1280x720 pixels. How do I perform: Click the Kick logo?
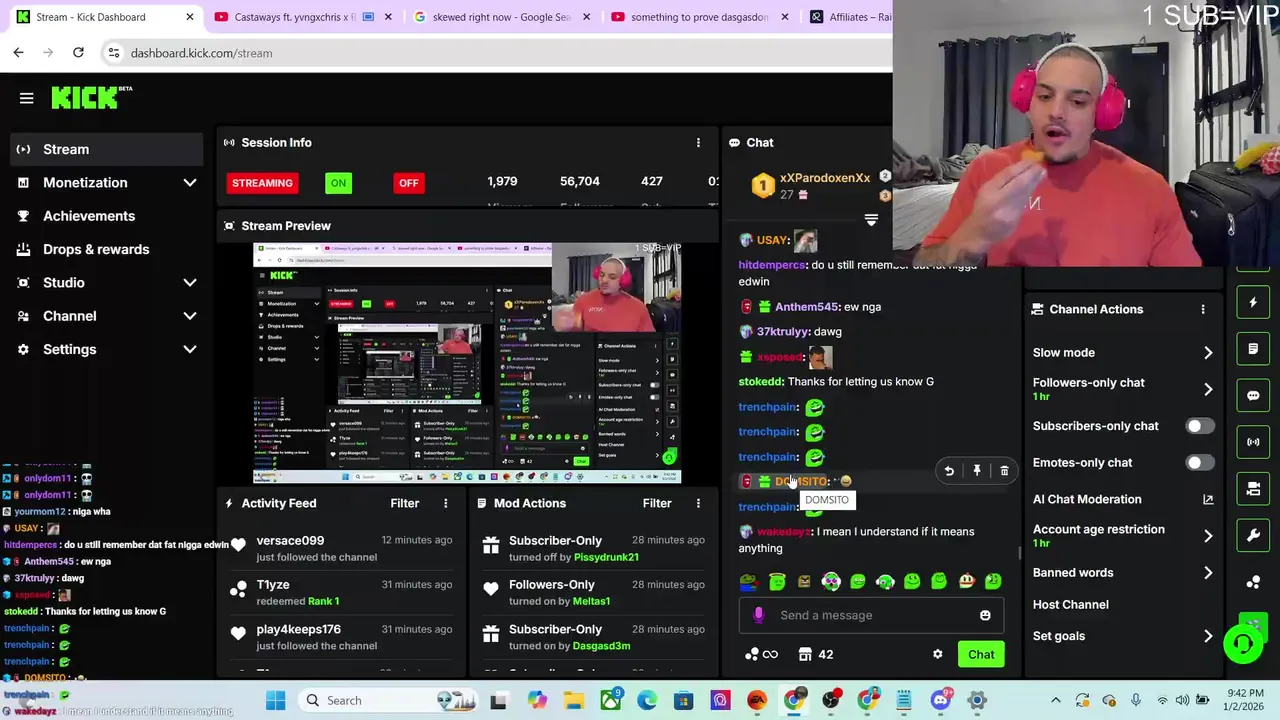click(92, 97)
